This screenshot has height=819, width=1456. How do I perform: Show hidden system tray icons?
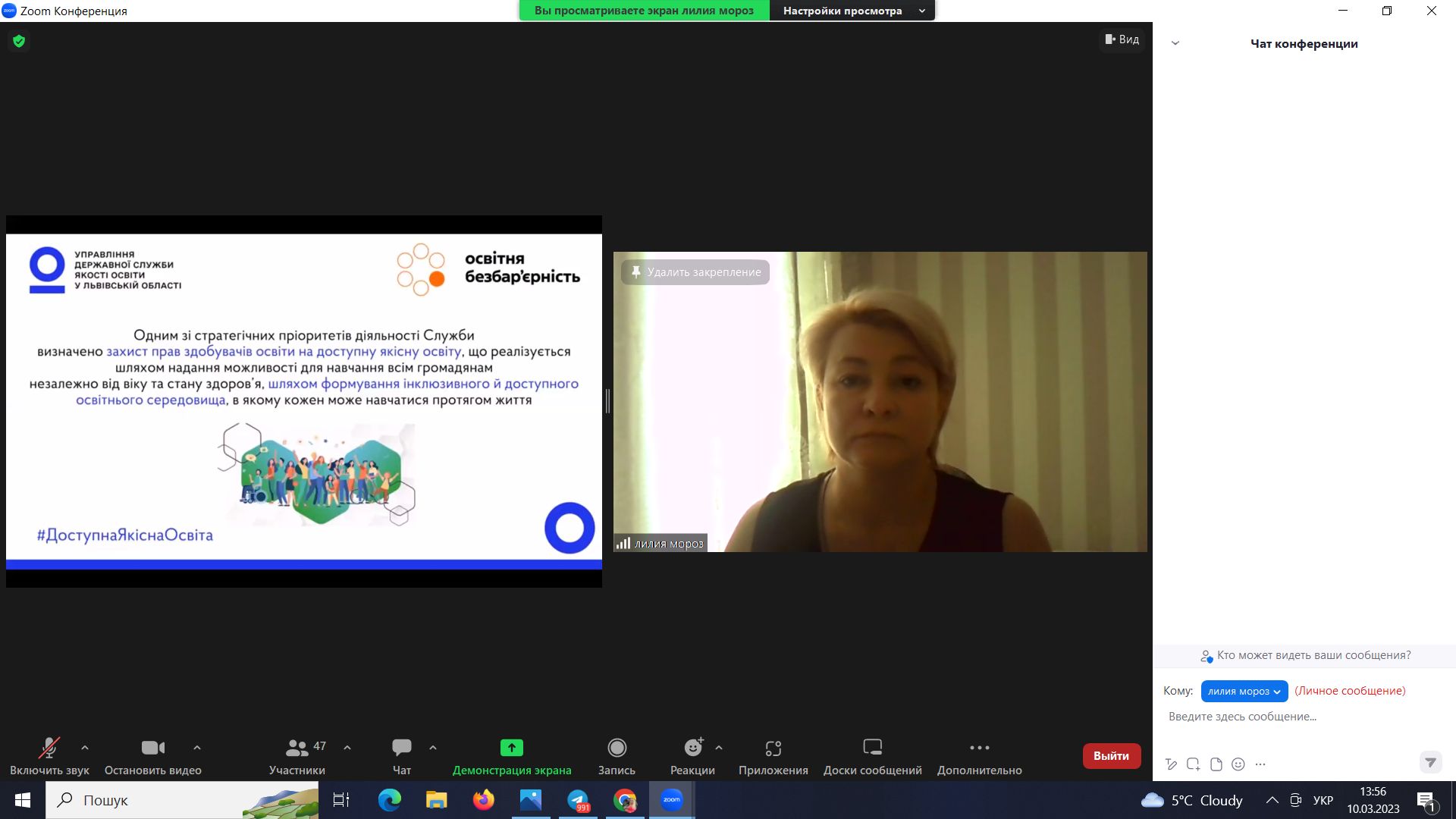[x=1272, y=800]
